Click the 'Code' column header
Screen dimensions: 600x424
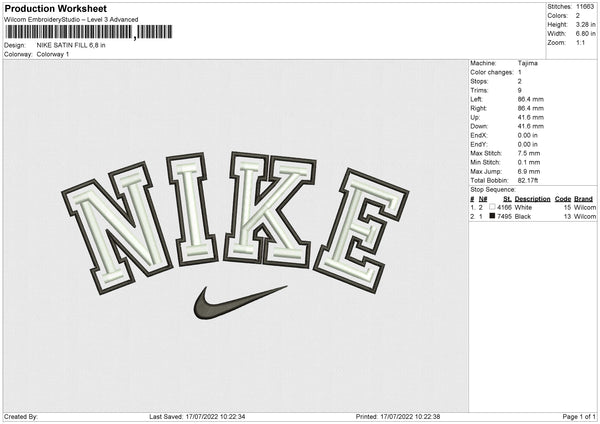point(563,199)
